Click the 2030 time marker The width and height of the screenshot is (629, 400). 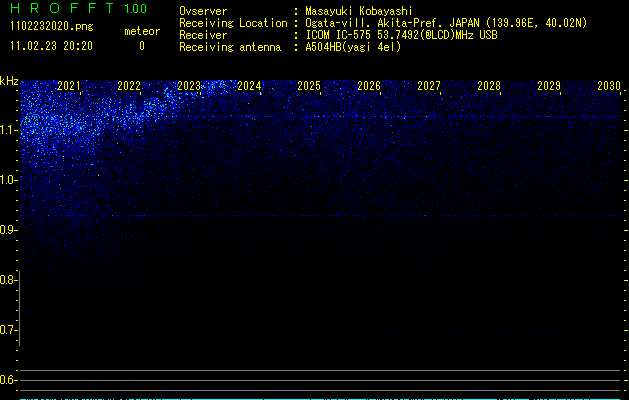609,86
